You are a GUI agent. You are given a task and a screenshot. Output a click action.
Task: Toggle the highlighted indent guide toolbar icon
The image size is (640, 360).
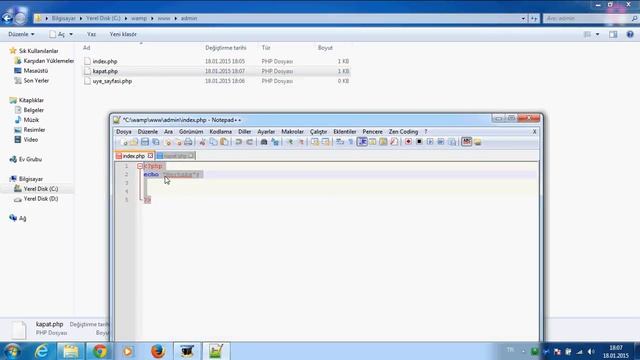[362, 142]
